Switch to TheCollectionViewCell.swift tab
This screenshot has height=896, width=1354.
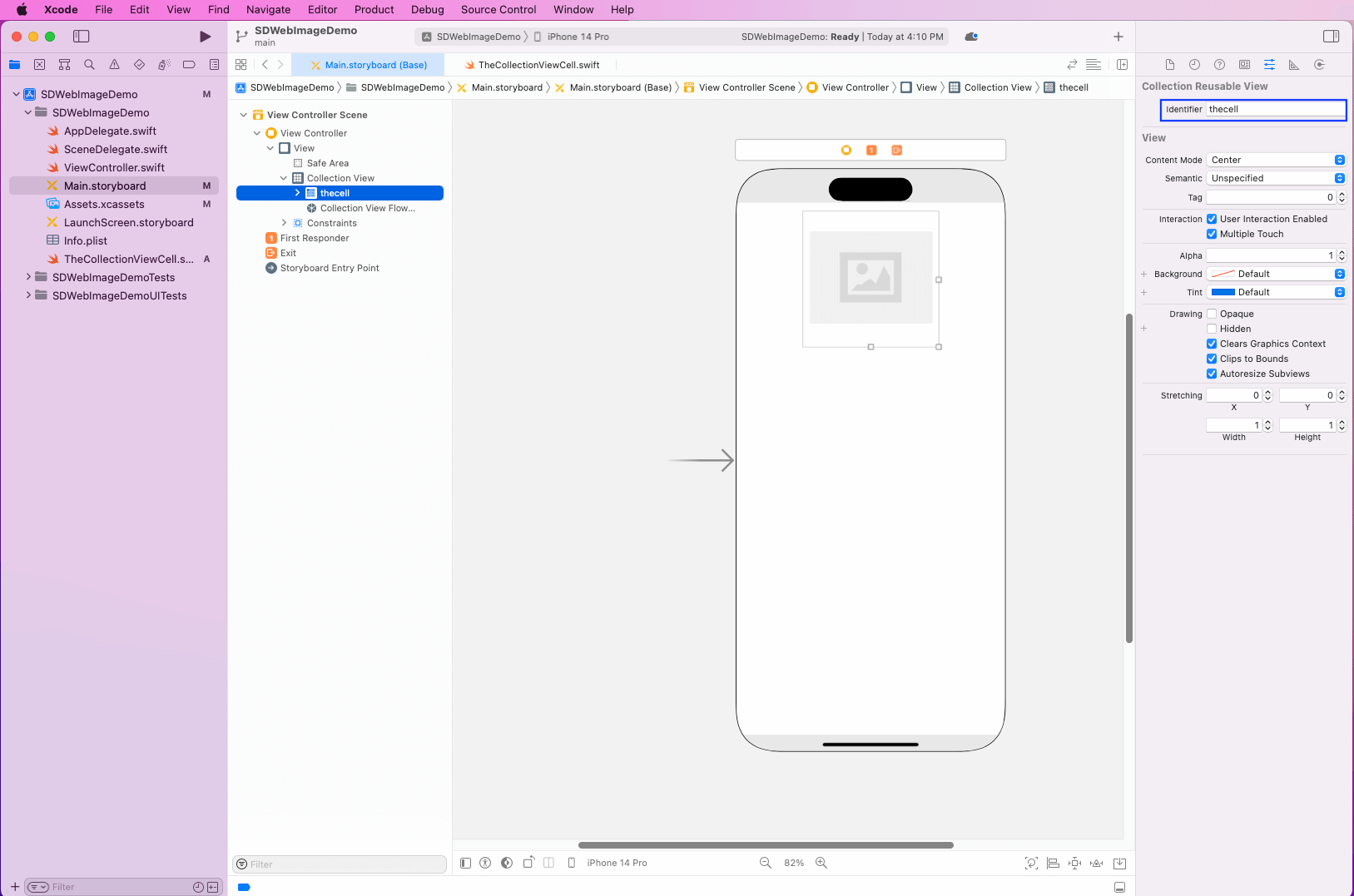pyautogui.click(x=538, y=65)
